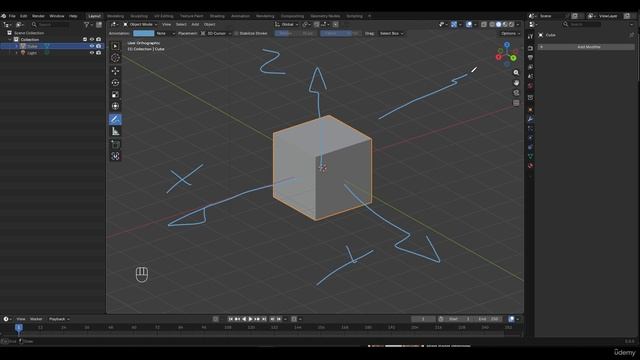Toggle Collection visibility eye in outliner

(92, 40)
